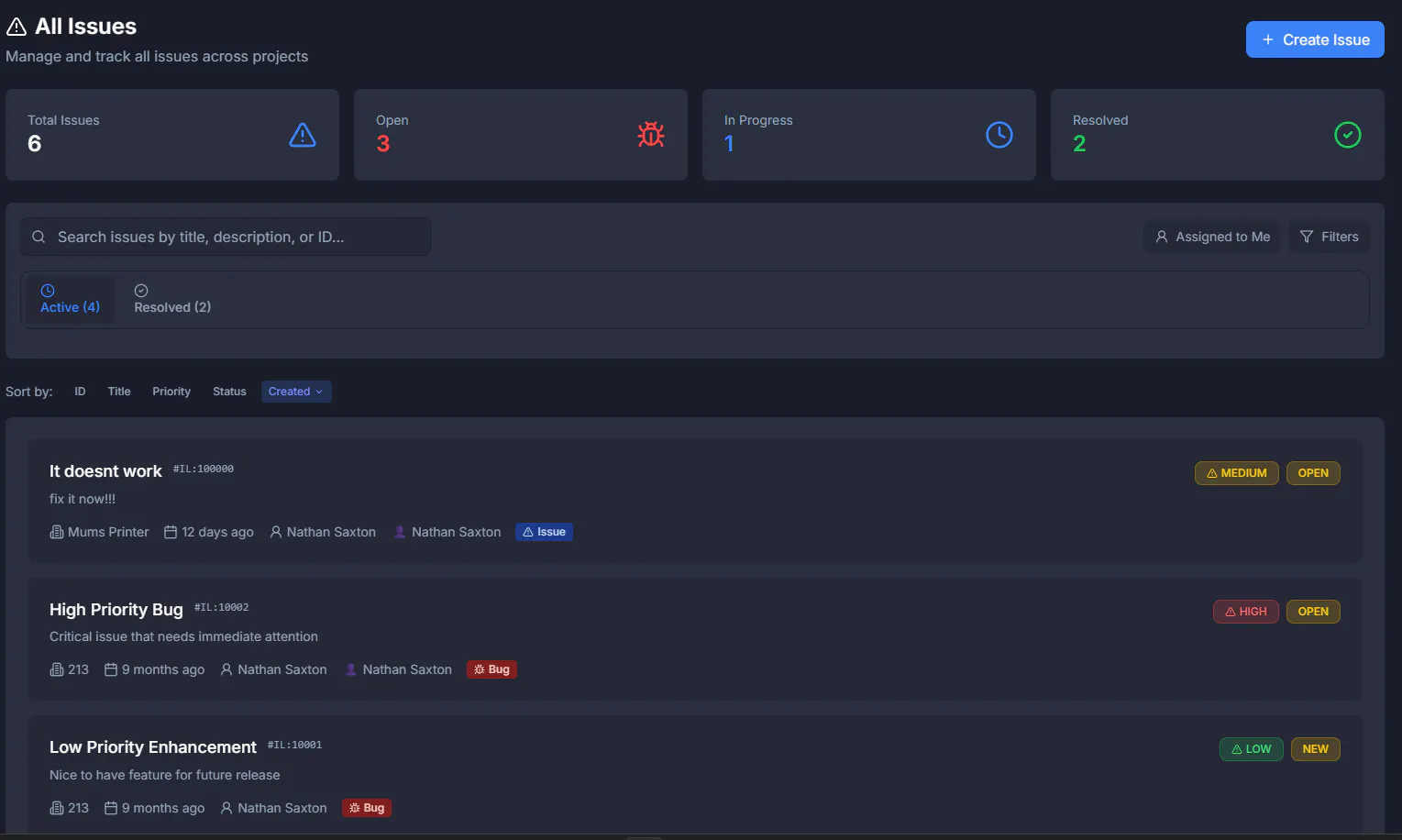This screenshot has height=840, width=1402.
Task: Click the green checkmark icon in Resolved card
Action: (x=1348, y=135)
